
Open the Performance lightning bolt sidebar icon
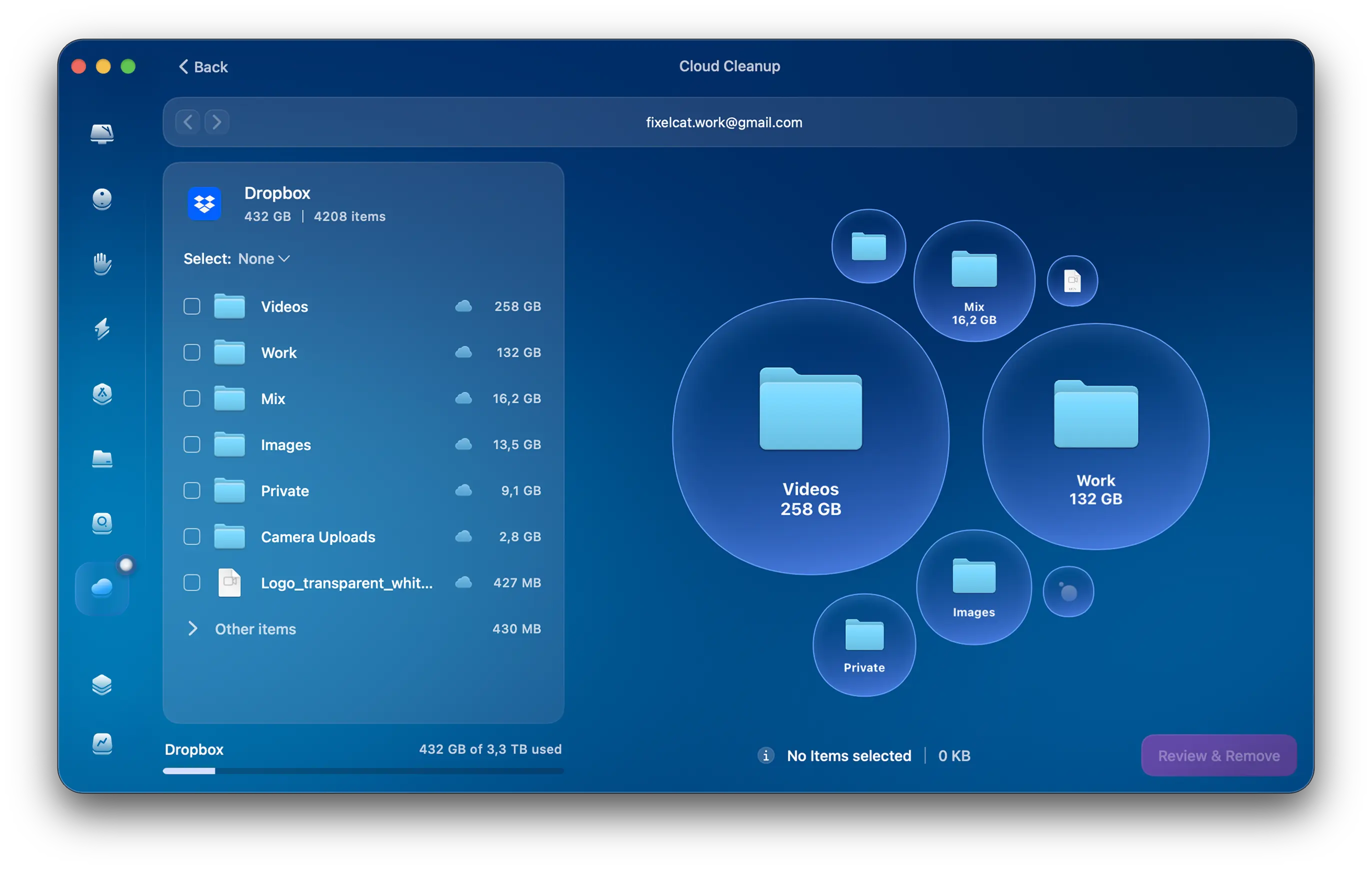tap(102, 328)
